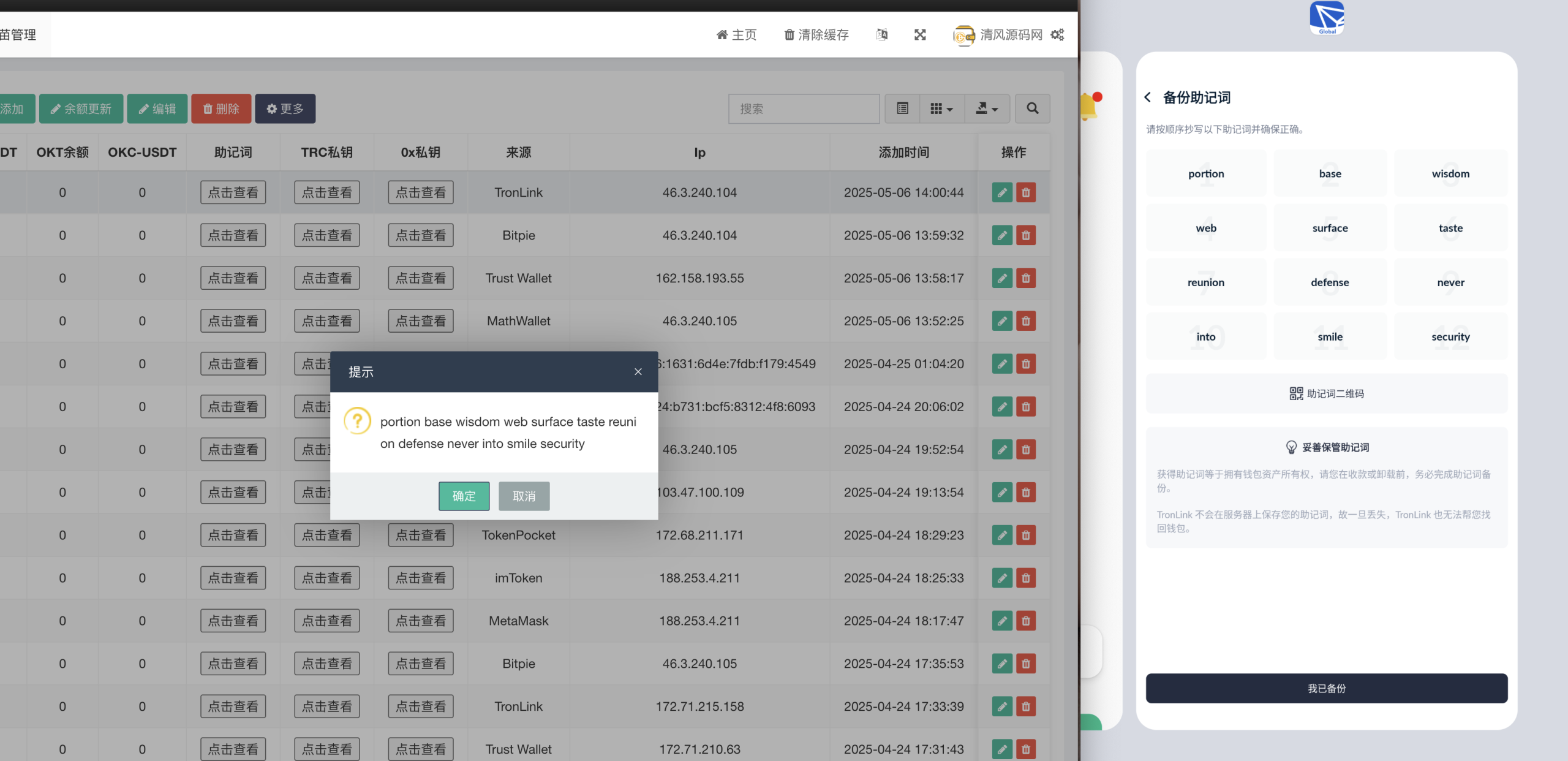Viewport: 1568px width, 761px height.
Task: Toggle table card view icon
Action: [x=902, y=108]
